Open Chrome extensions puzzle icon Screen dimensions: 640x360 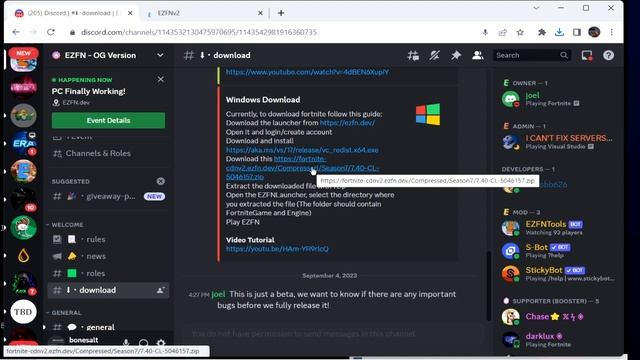(x=542, y=32)
